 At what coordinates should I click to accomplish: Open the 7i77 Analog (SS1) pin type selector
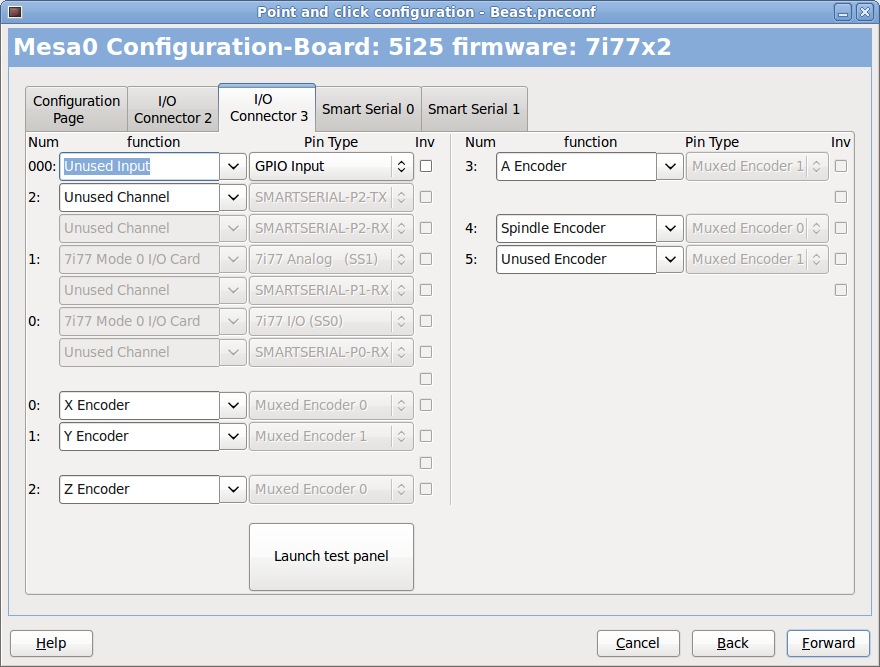[x=331, y=259]
